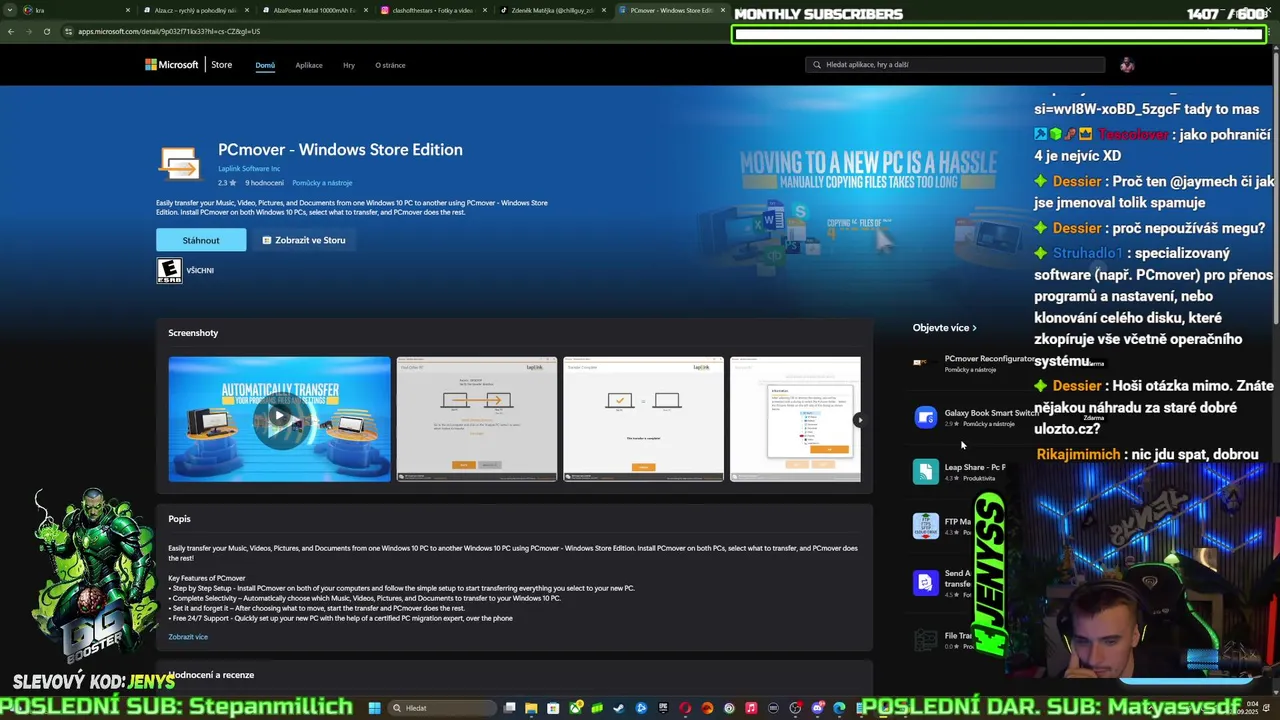Open the PCmover app icon
The height and width of the screenshot is (720, 1280).
coord(180,164)
